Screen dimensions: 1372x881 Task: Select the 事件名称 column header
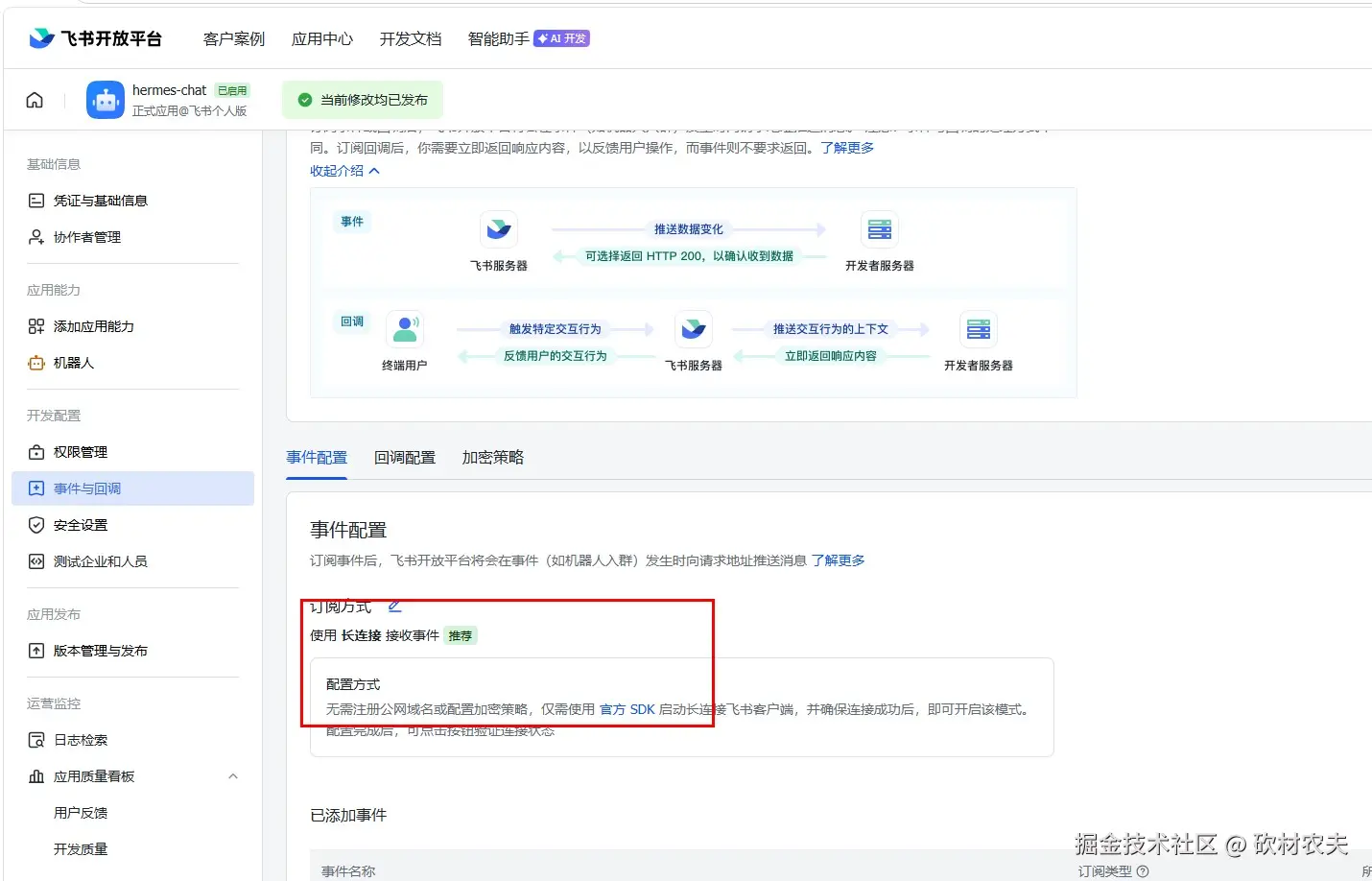[x=348, y=871]
